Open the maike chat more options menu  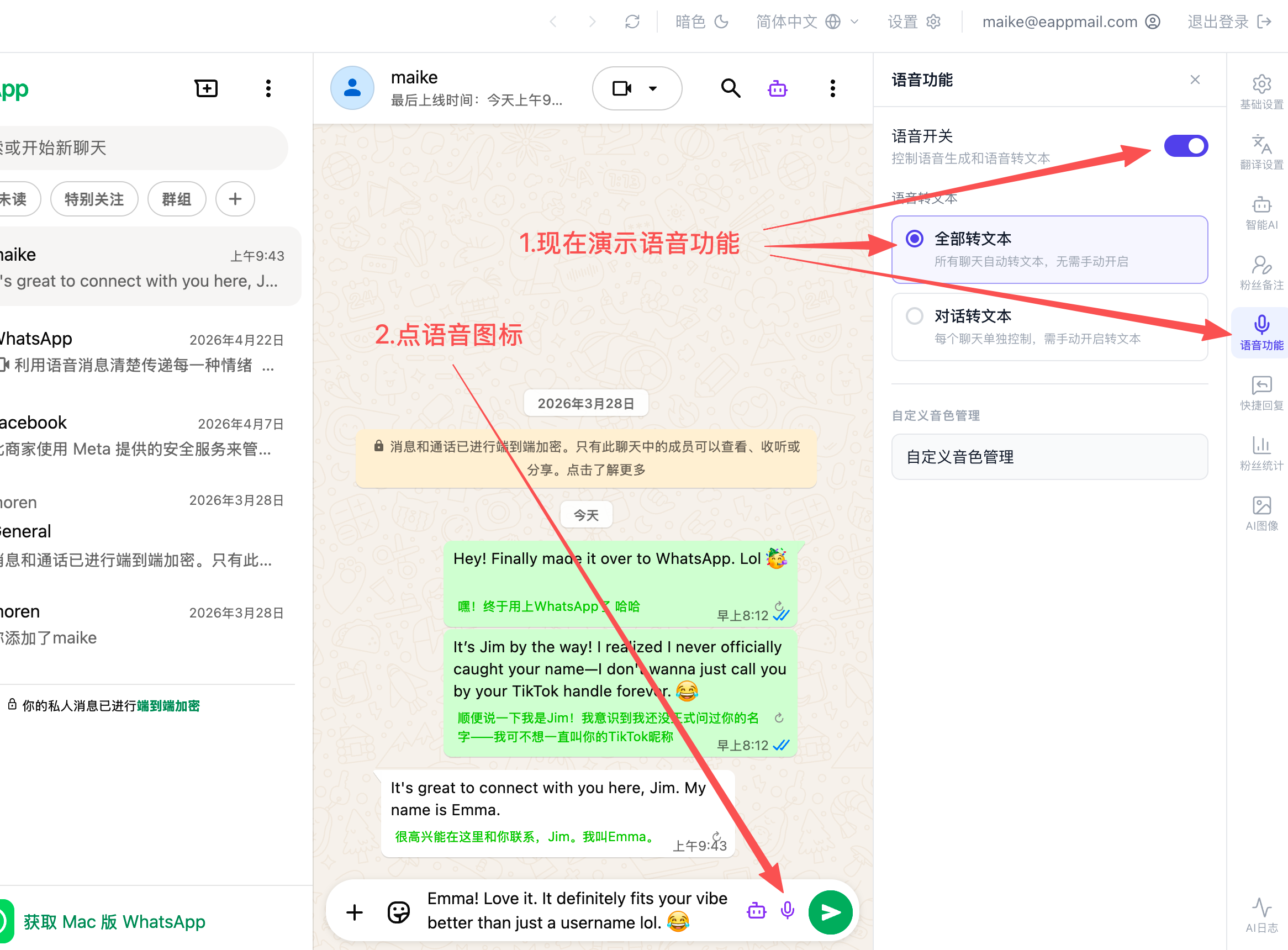(832, 88)
